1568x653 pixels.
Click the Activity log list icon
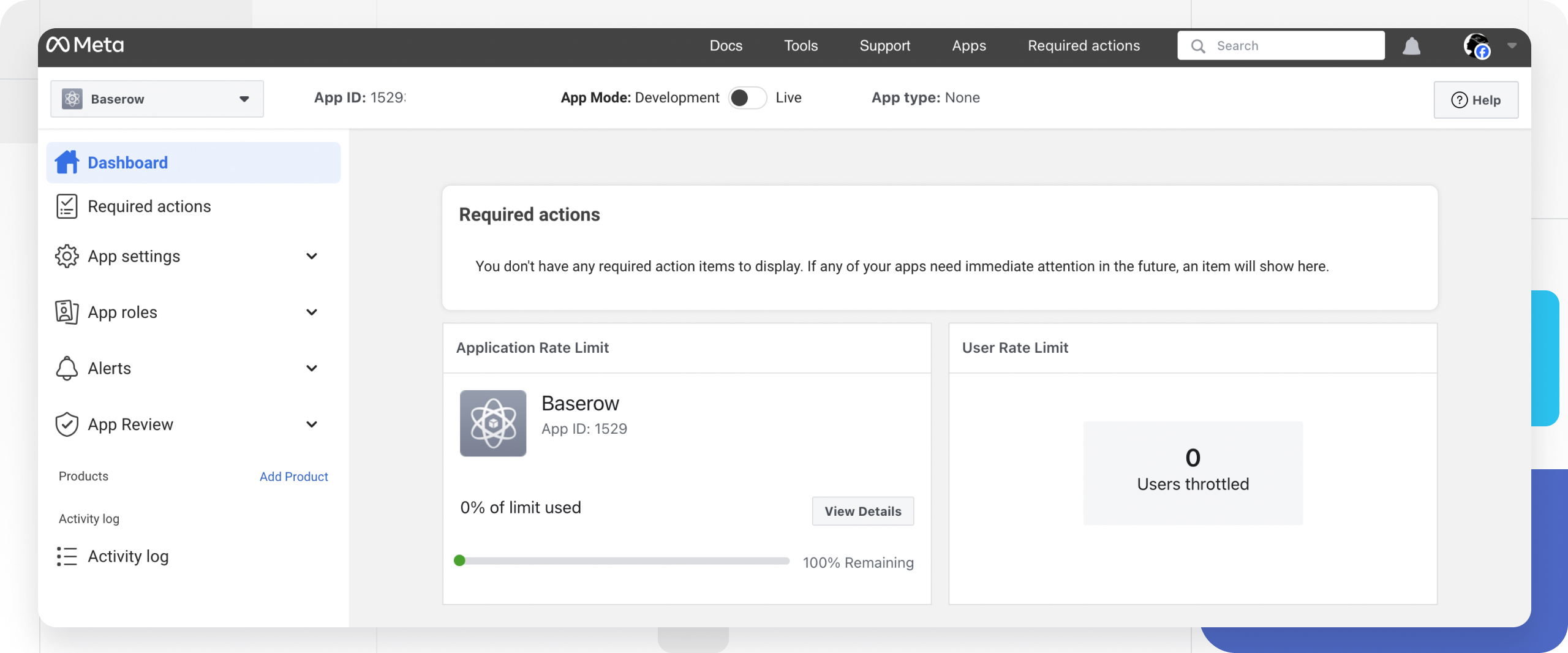click(67, 556)
